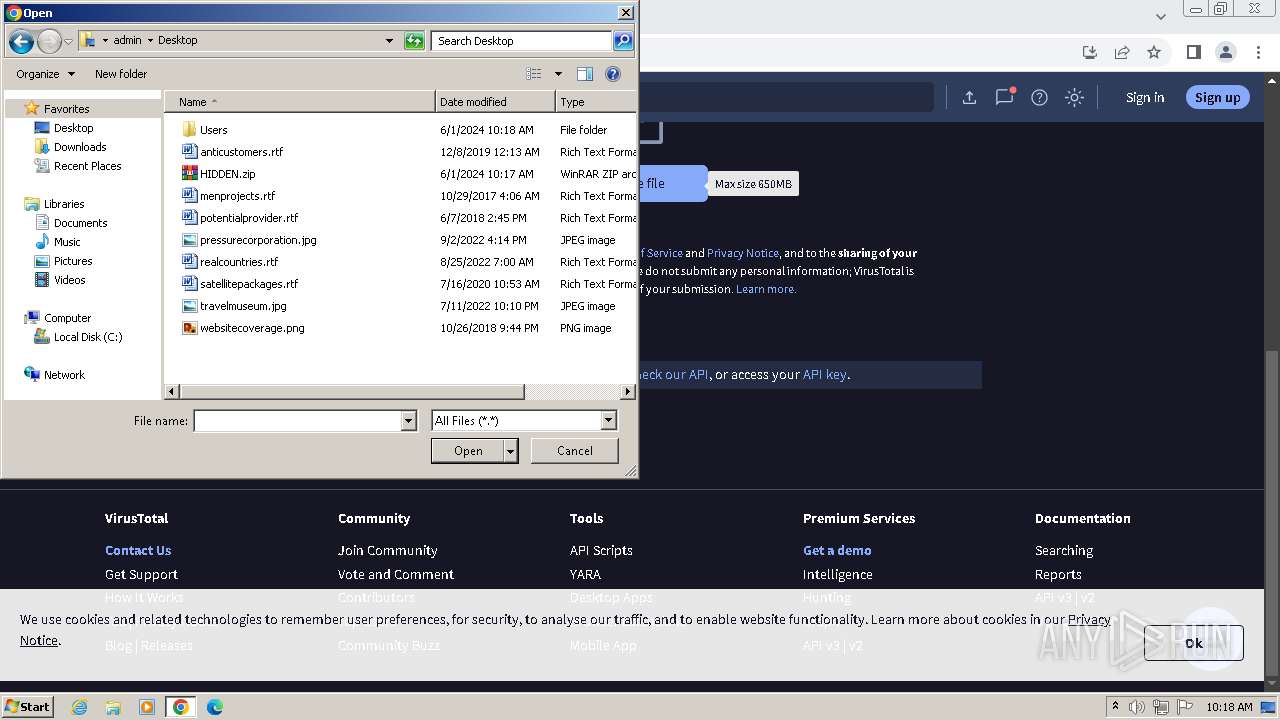The image size is (1280, 720).
Task: Open the File name combo box dropdown
Action: pyautogui.click(x=408, y=421)
